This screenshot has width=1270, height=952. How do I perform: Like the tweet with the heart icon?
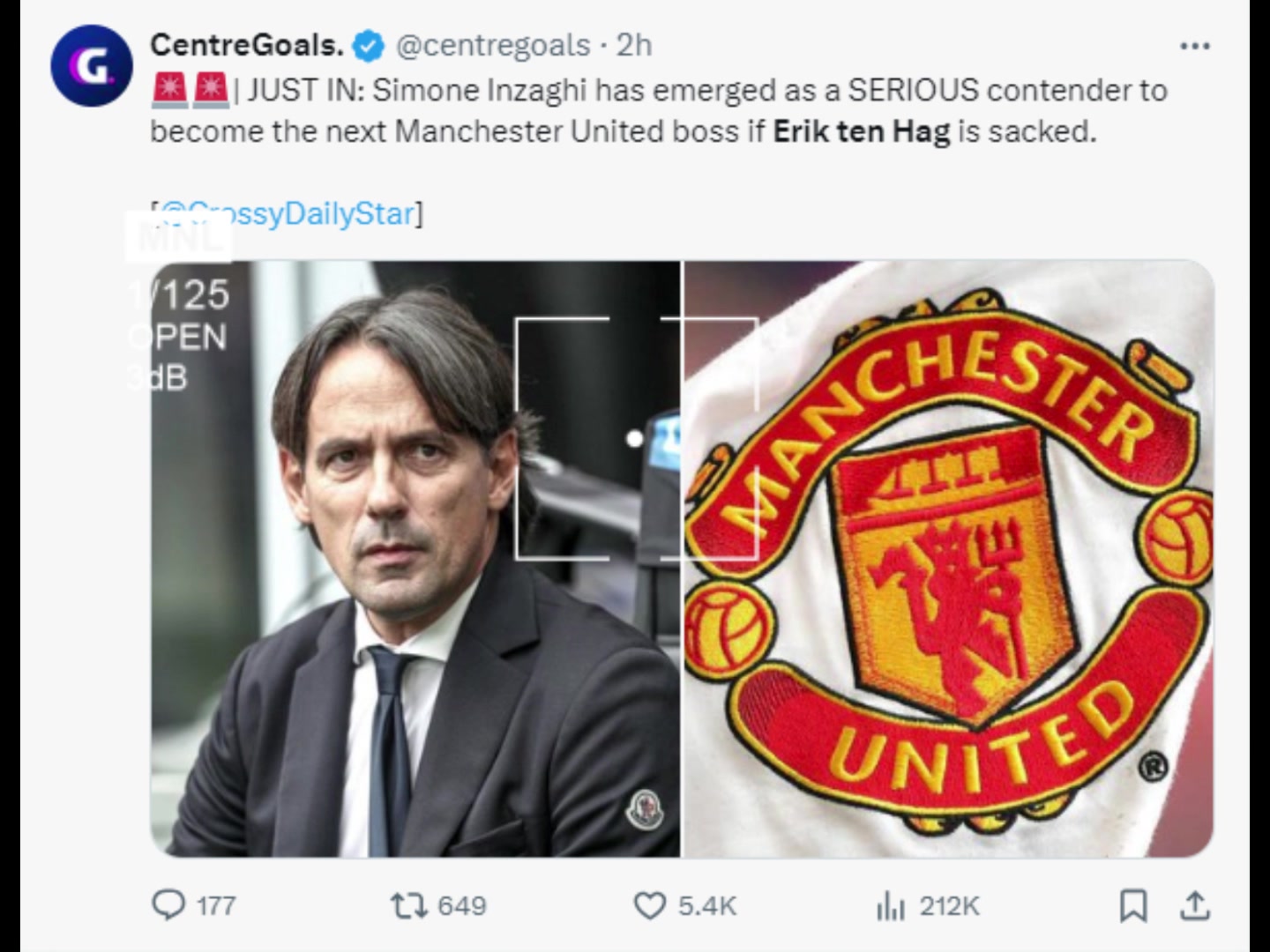pyautogui.click(x=650, y=905)
